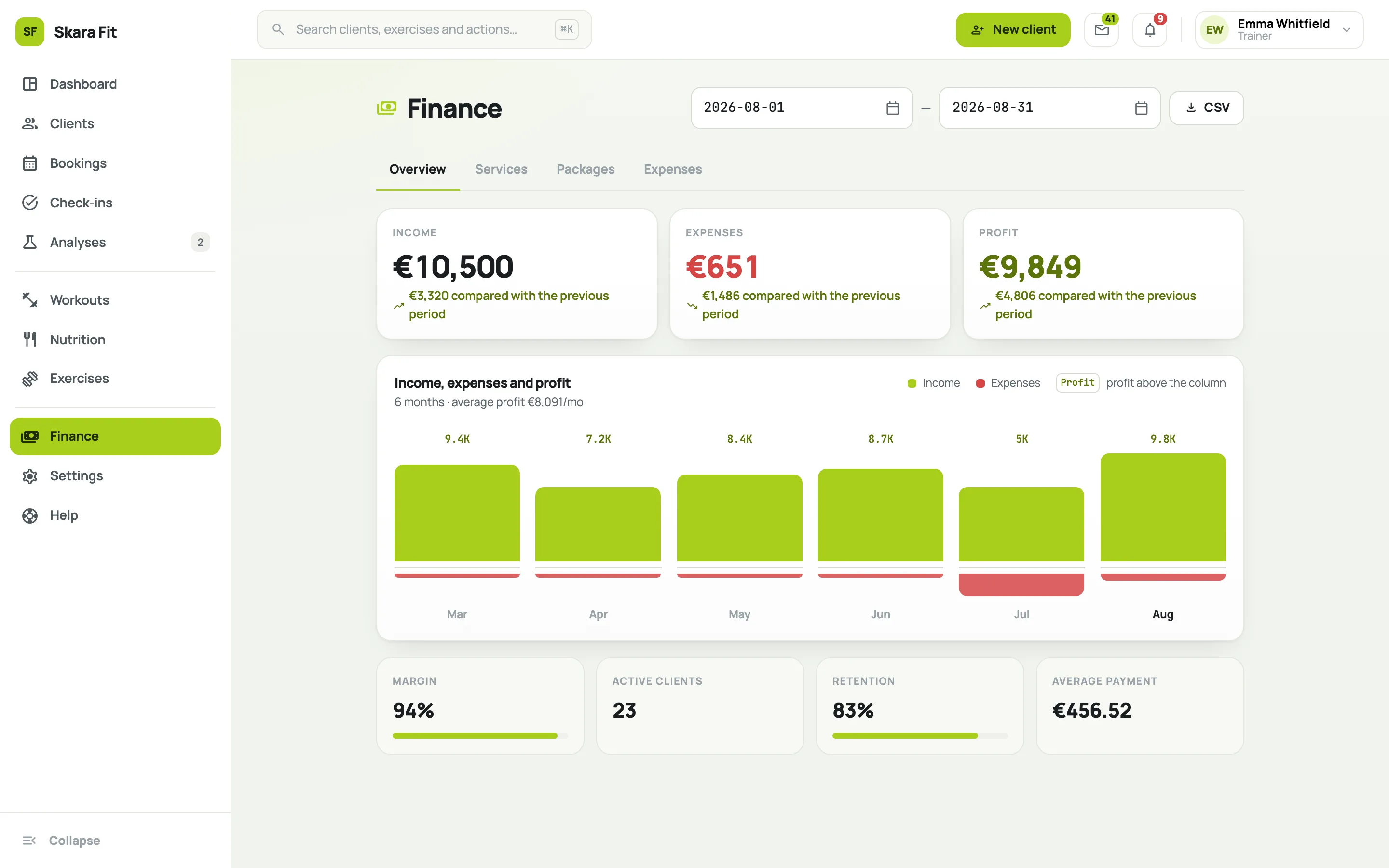Click the Expenses legend red dot
The height and width of the screenshot is (868, 1389).
[x=980, y=383]
